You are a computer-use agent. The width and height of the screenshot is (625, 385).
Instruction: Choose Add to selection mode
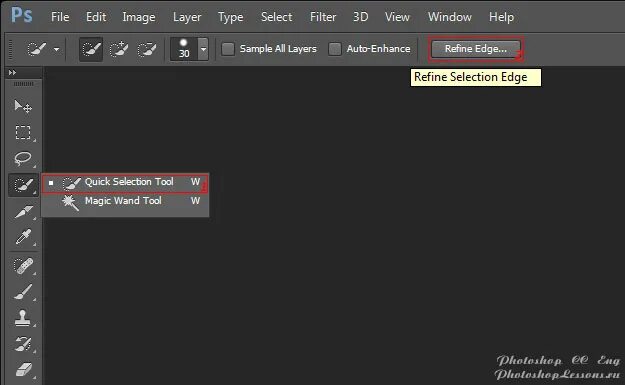119,49
